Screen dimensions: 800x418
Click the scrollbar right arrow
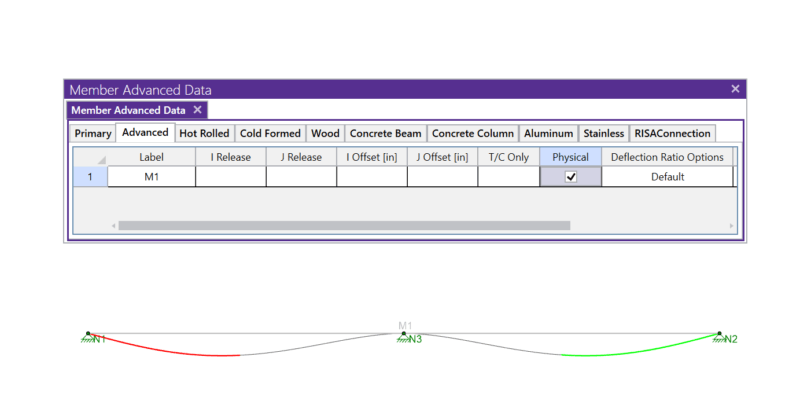click(731, 226)
